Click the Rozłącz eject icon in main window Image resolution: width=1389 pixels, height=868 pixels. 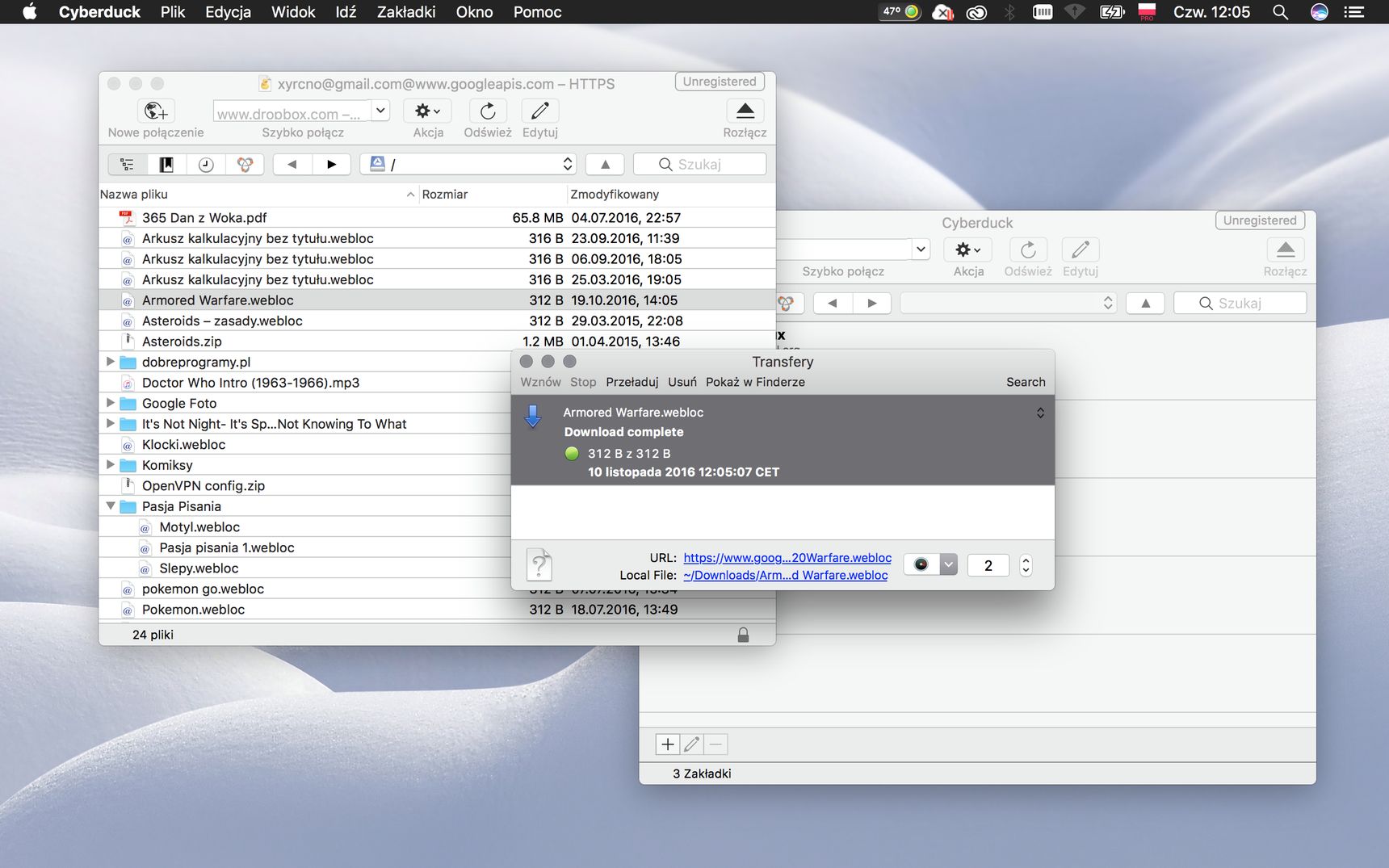745,111
